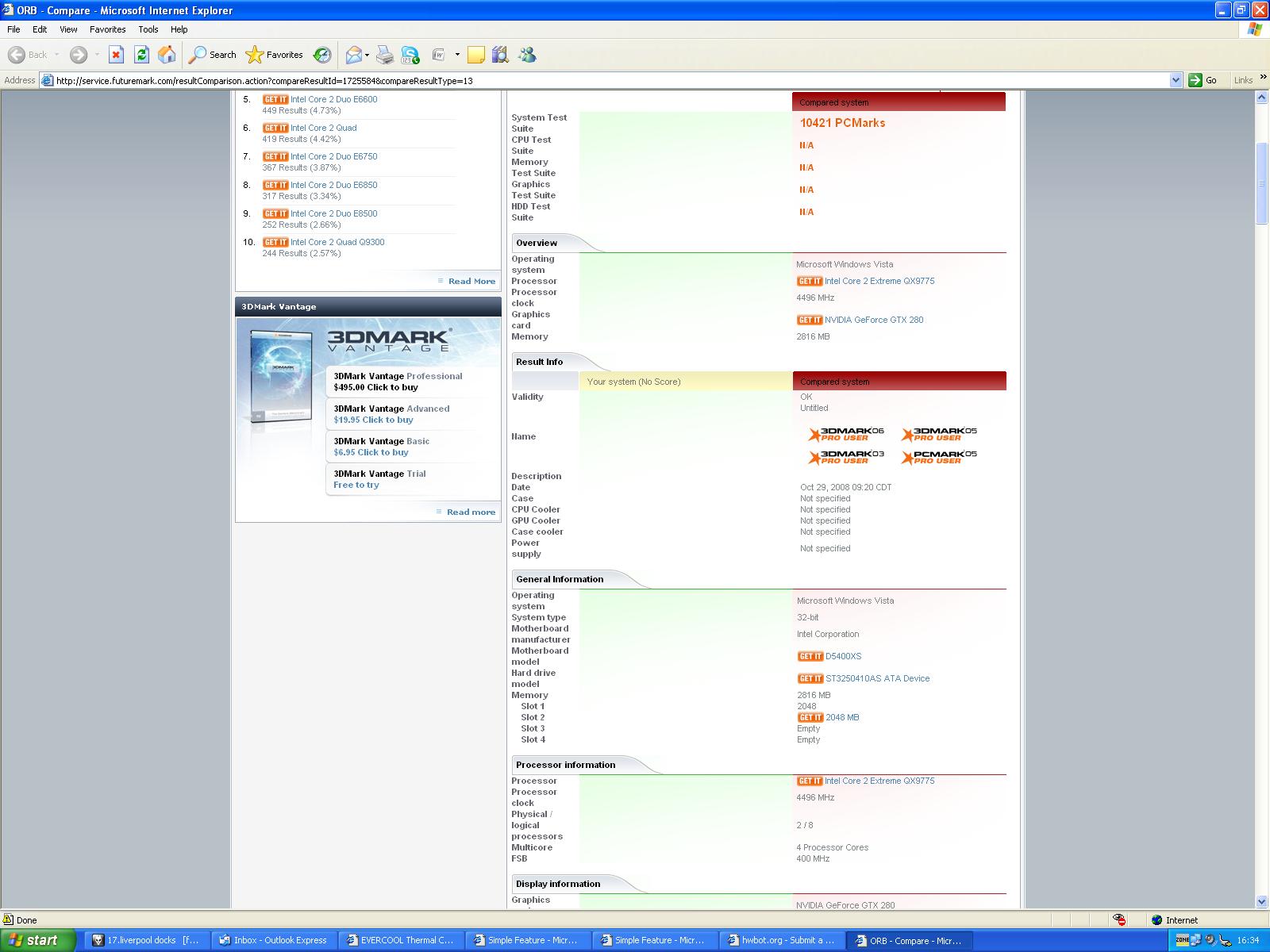
Task: Click the privacy report icon in status bar
Action: pos(1119,920)
